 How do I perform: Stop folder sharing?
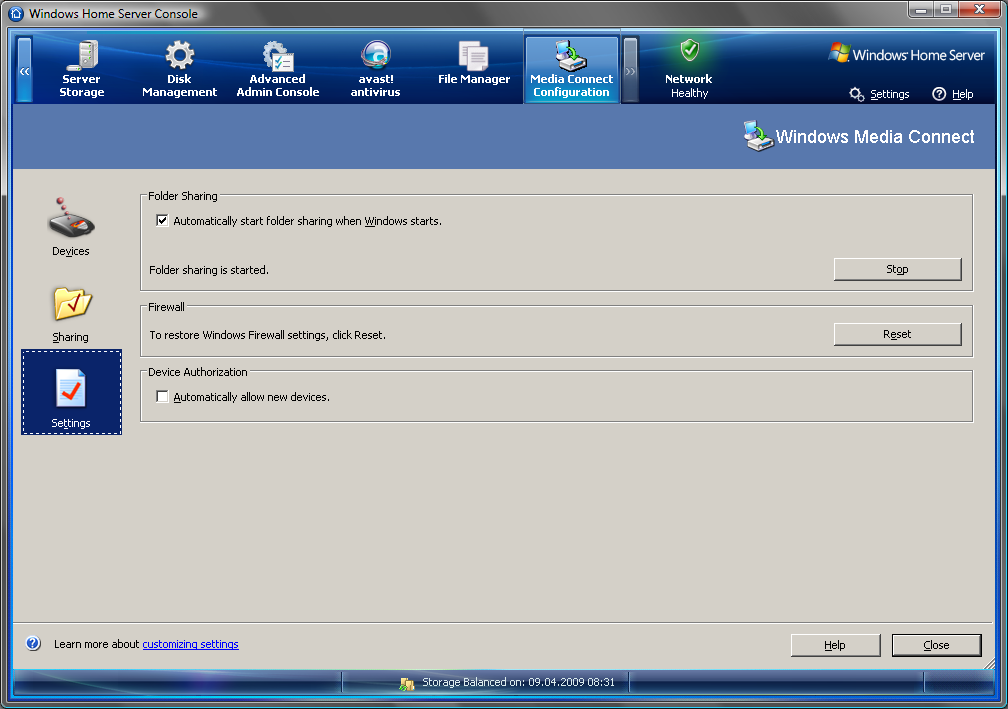coord(897,269)
